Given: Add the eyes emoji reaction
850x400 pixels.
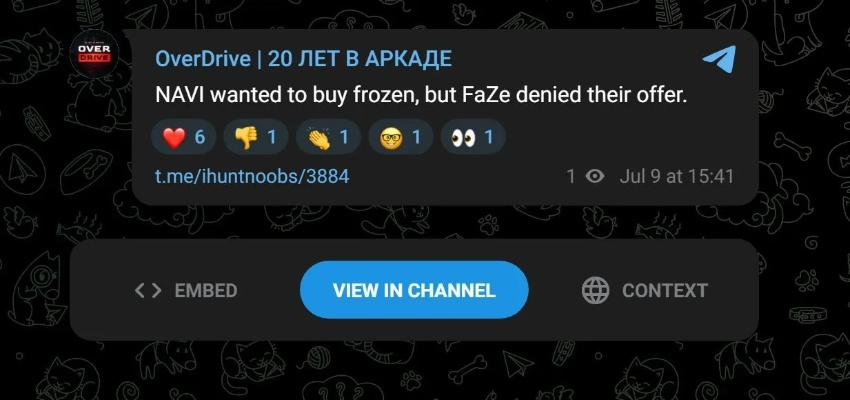Looking at the screenshot, I should click(x=473, y=137).
